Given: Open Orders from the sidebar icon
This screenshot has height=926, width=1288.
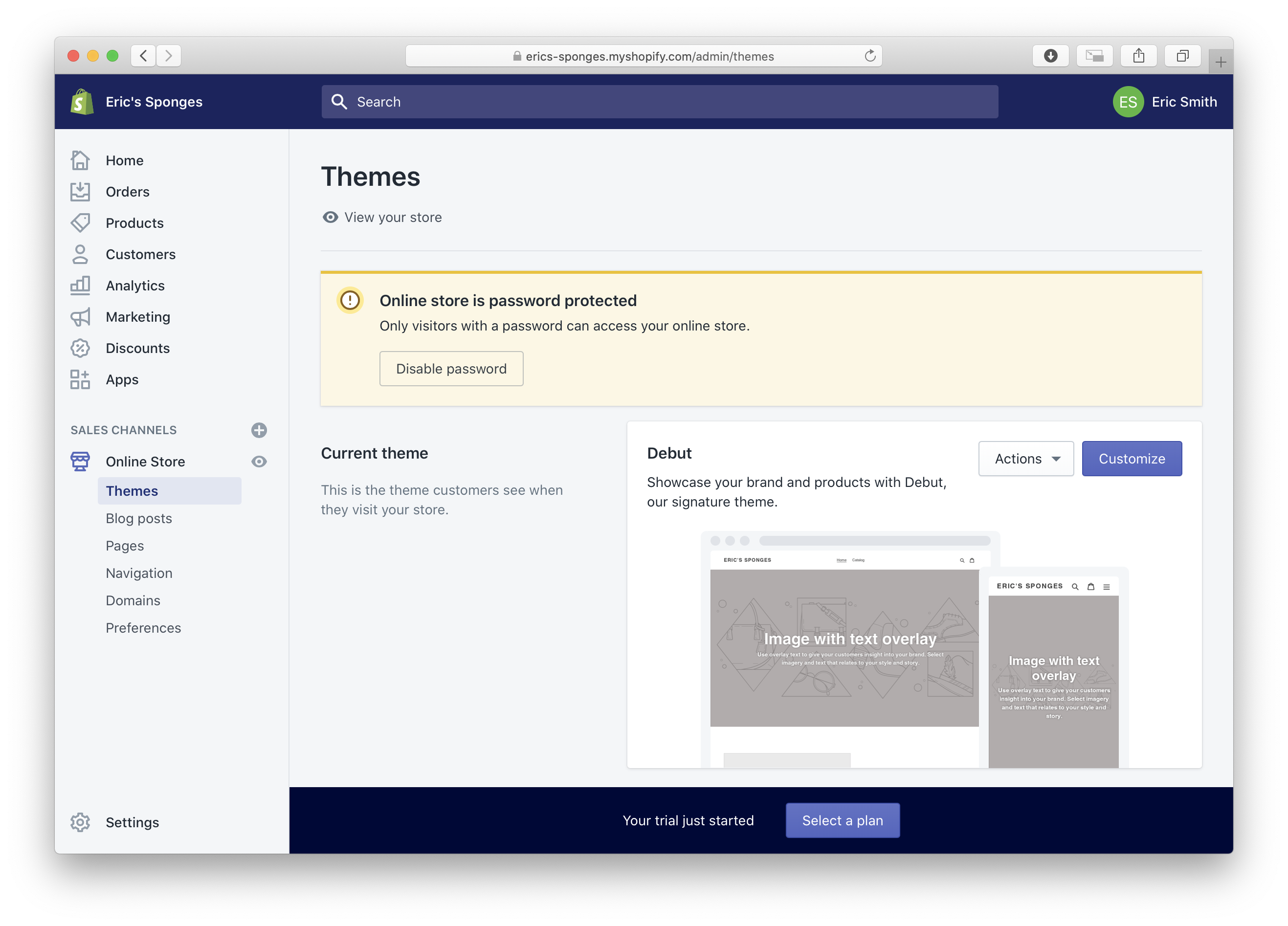Looking at the screenshot, I should click(x=80, y=192).
